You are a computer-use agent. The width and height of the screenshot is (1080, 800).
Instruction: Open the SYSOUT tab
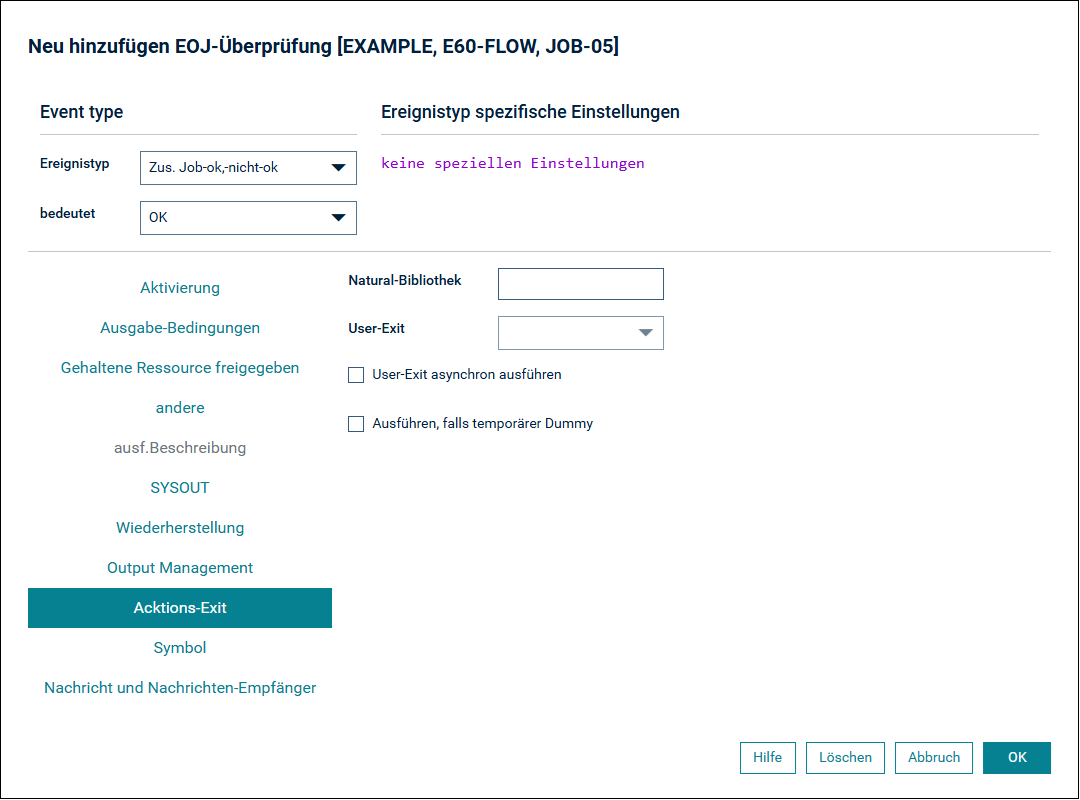pos(180,488)
